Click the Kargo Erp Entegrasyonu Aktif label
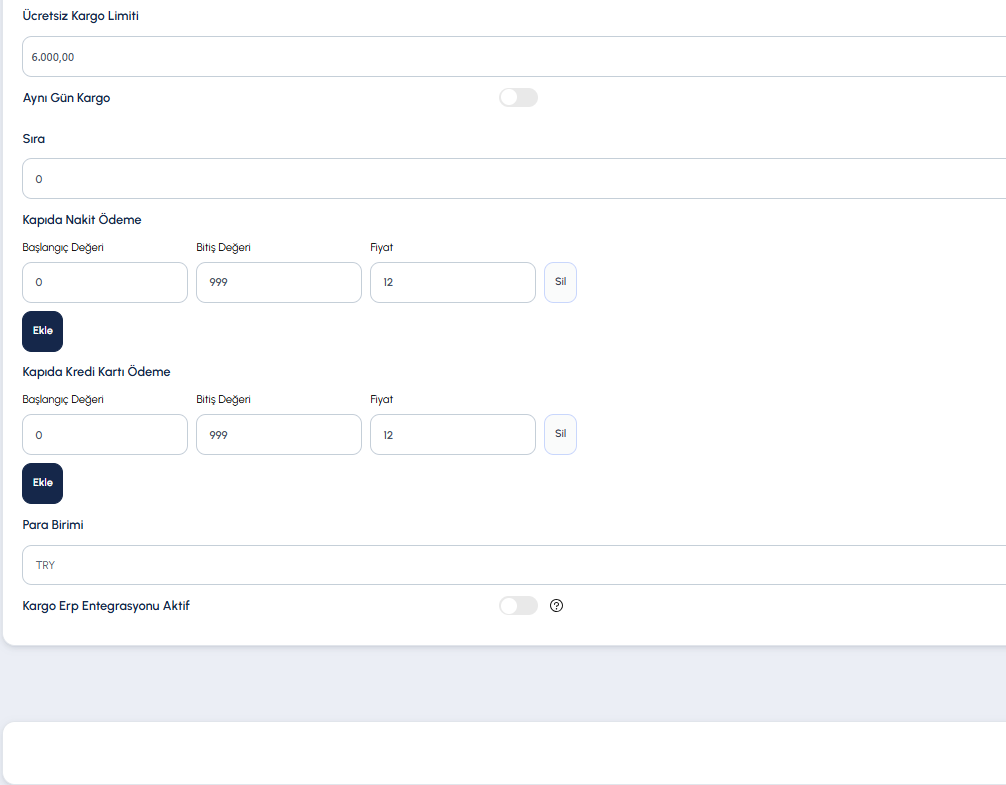1006x785 pixels. click(x=106, y=606)
